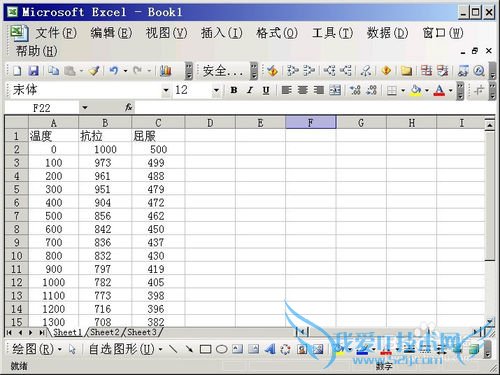500x375 pixels.
Task: Insert a diagram or organization chart
Action: pyautogui.click(x=286, y=349)
